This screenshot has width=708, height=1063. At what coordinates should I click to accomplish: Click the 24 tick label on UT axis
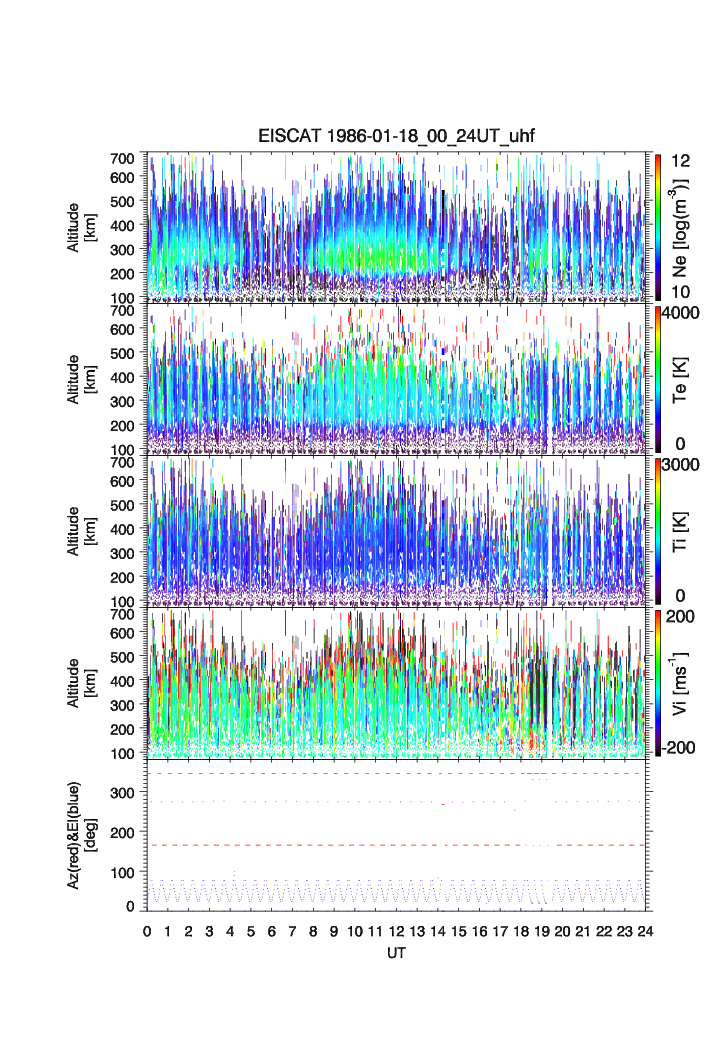coord(646,931)
